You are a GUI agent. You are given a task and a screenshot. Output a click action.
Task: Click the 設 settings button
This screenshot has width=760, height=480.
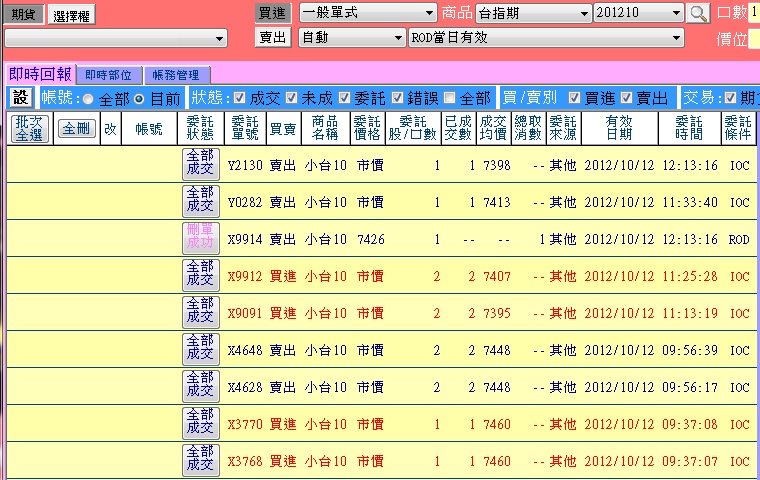click(21, 98)
